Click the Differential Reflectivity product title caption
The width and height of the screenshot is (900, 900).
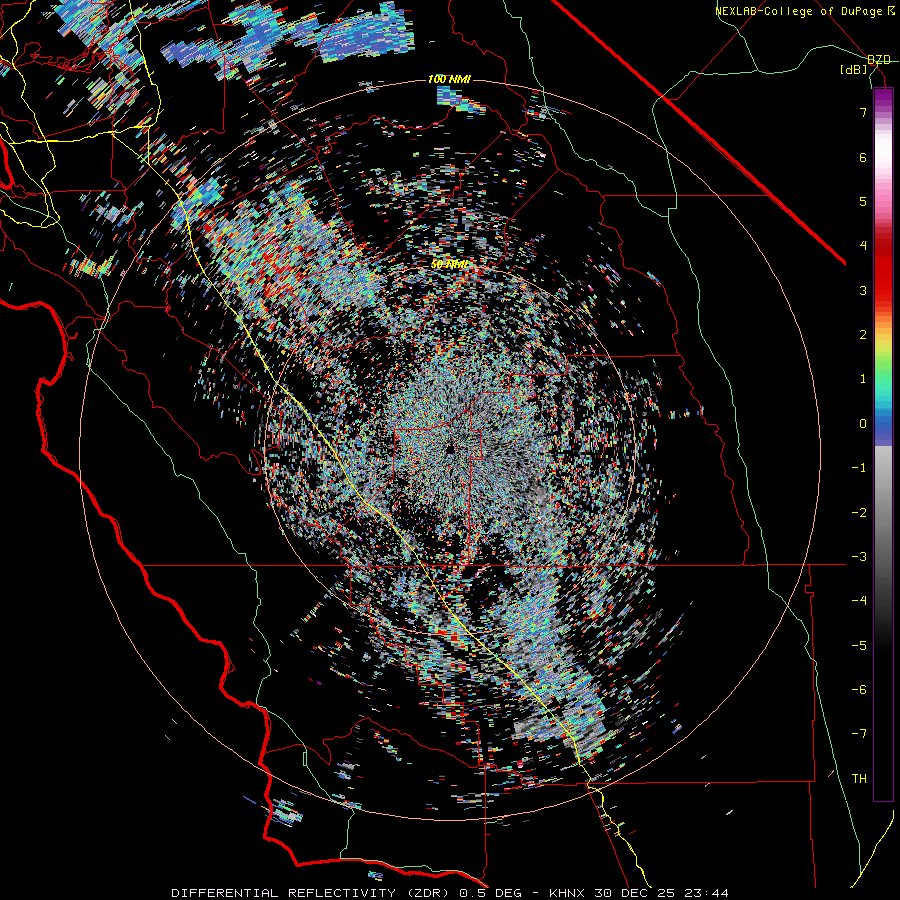[449, 893]
